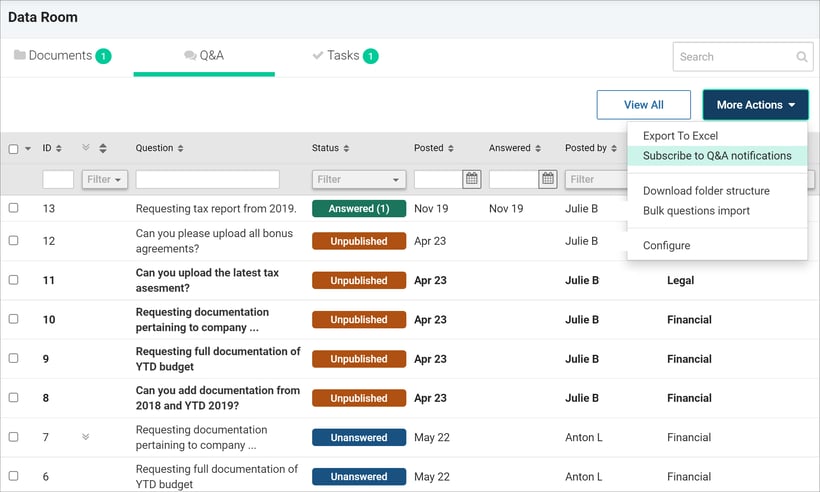820x492 pixels.
Task: Sort questions by ID column arrows
Action: click(58, 149)
